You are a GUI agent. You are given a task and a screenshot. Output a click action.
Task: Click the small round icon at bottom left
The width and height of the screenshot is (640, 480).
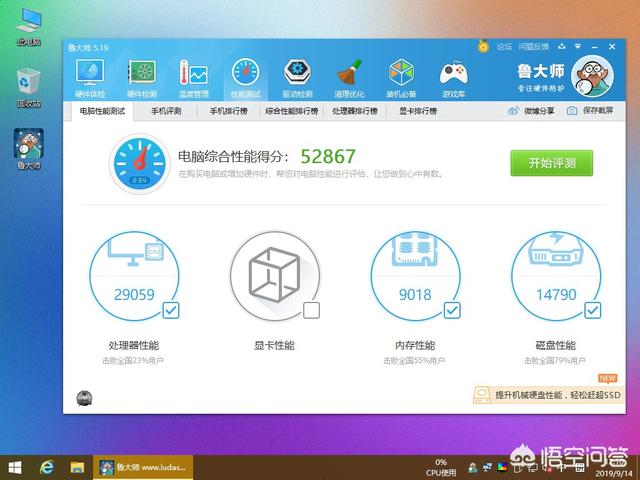click(x=84, y=398)
